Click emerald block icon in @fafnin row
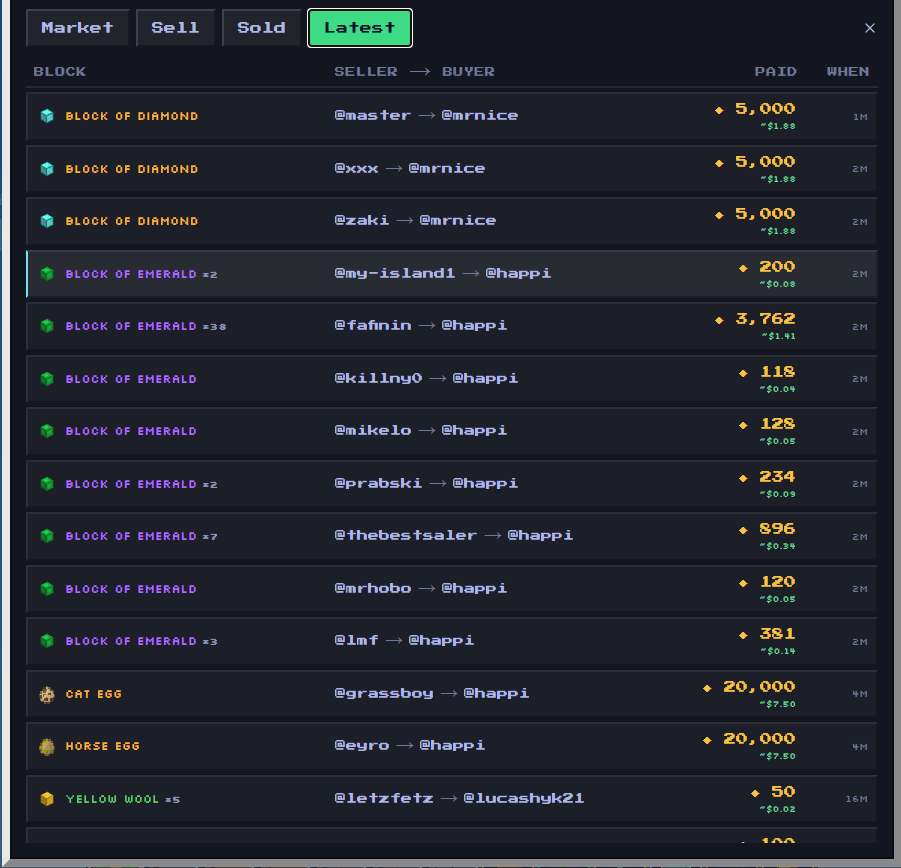The width and height of the screenshot is (901, 868). (x=47, y=326)
